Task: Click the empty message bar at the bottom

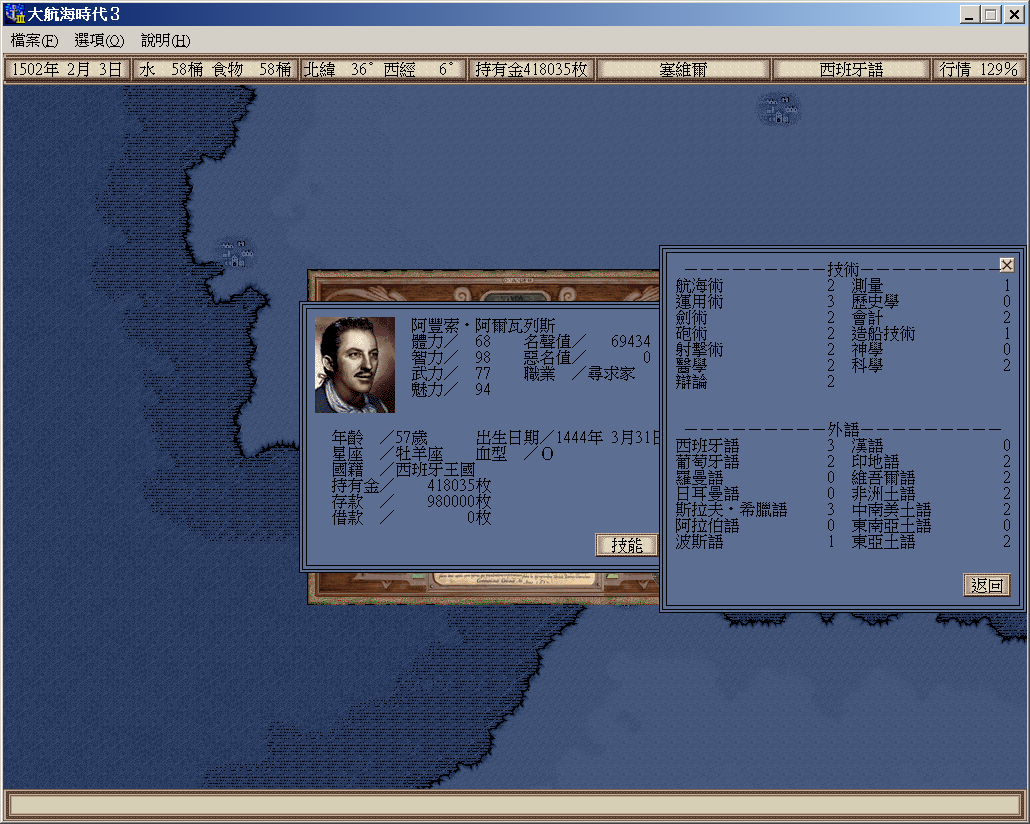Action: 514,804
